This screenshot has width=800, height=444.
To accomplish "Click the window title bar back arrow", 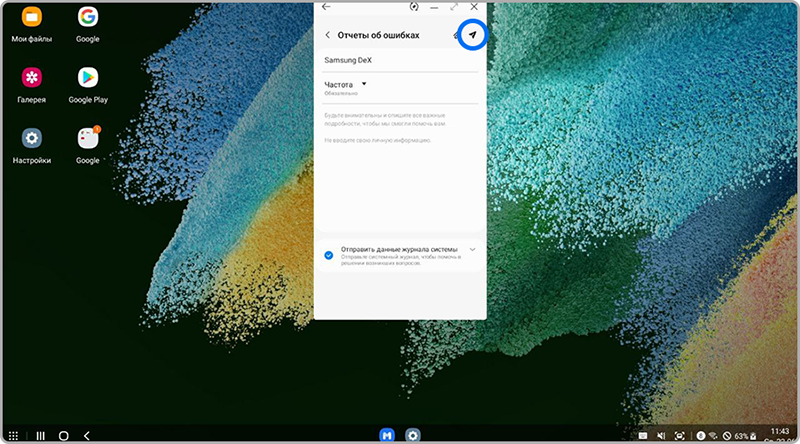I will click(x=326, y=7).
